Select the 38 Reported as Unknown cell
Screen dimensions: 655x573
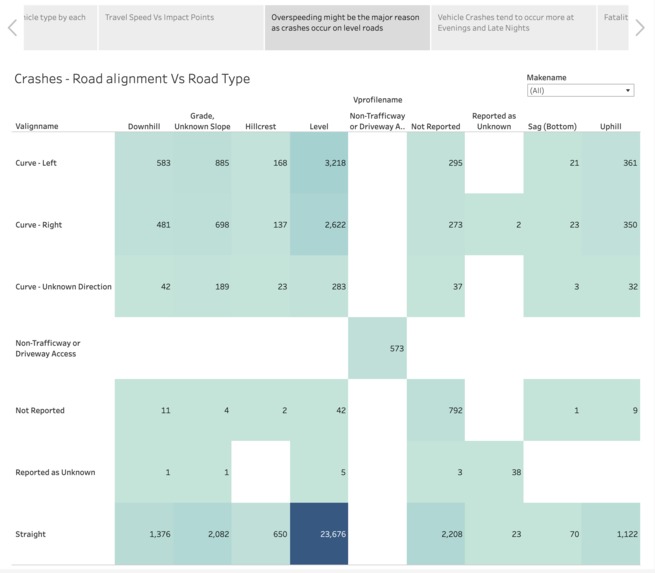494,472
